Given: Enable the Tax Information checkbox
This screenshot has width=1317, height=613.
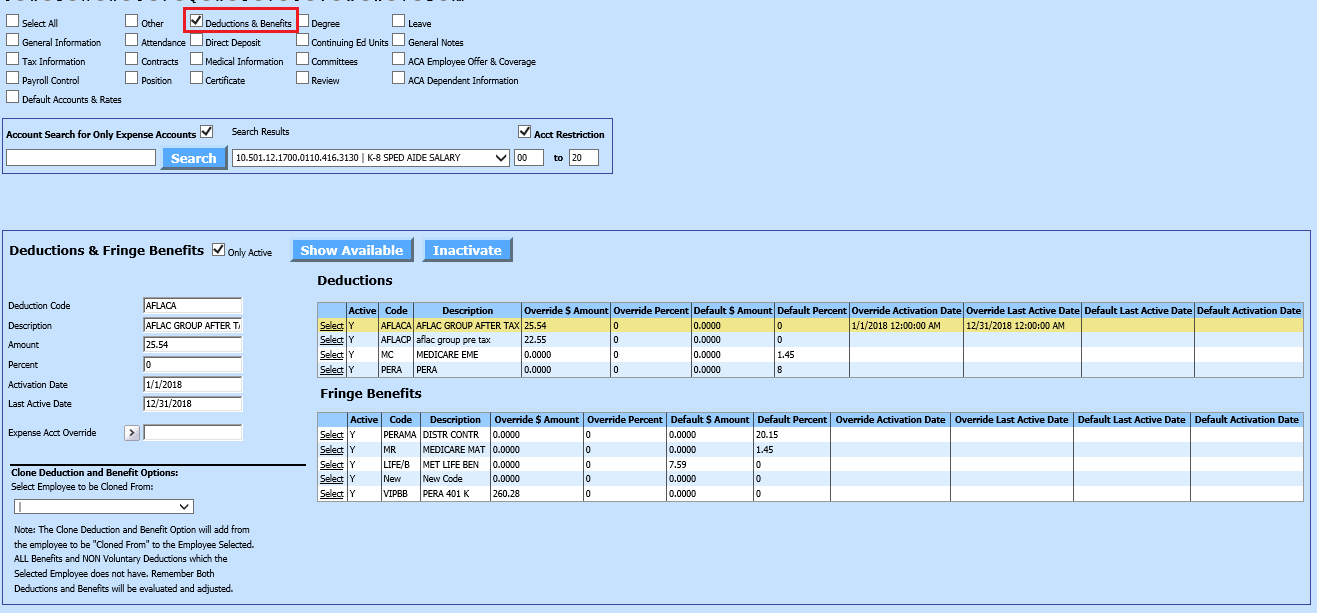Looking at the screenshot, I should (x=13, y=60).
